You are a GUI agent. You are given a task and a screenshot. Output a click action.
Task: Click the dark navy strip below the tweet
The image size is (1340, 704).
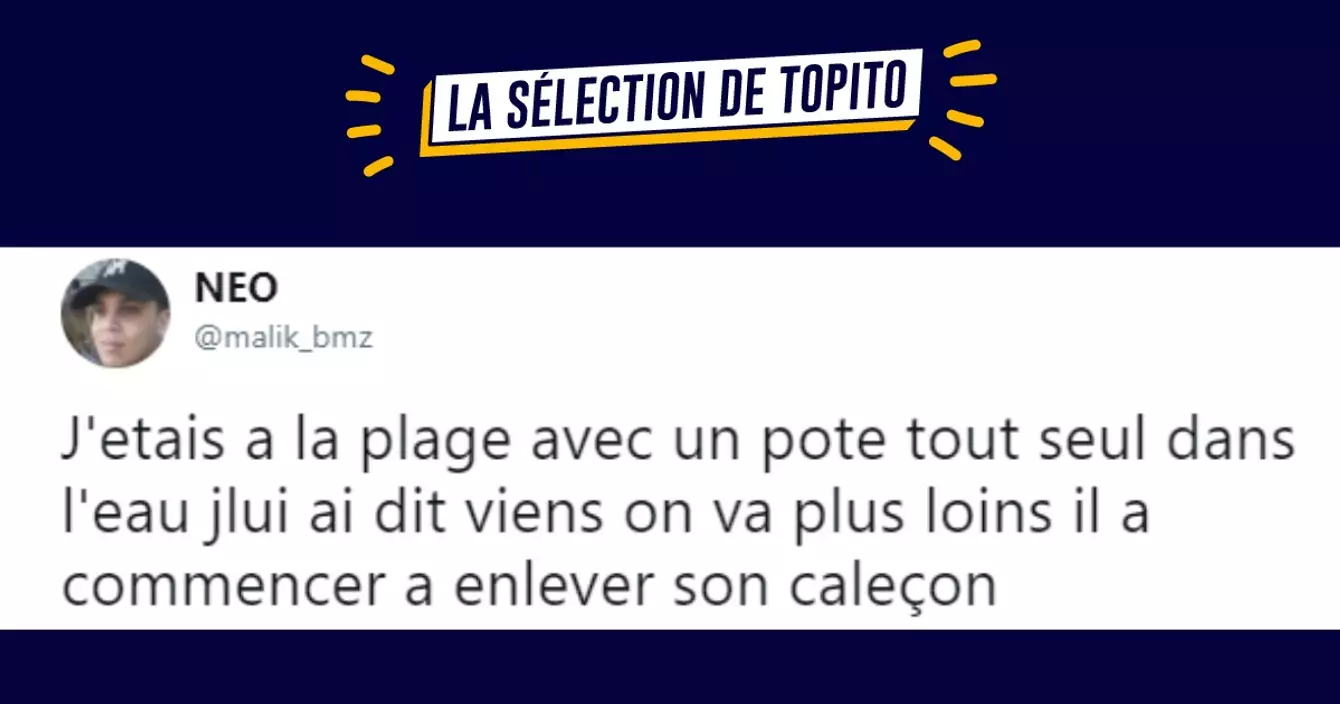pyautogui.click(x=670, y=667)
